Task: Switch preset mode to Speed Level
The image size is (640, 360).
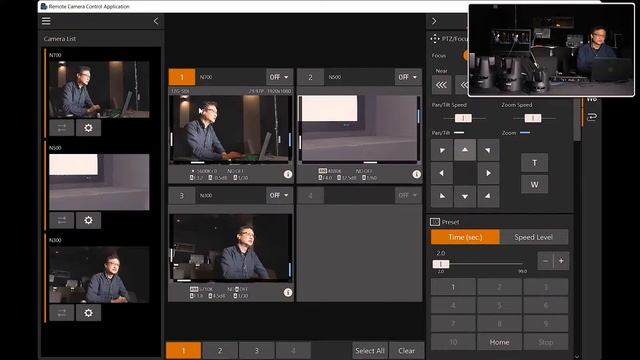Action: pos(533,237)
